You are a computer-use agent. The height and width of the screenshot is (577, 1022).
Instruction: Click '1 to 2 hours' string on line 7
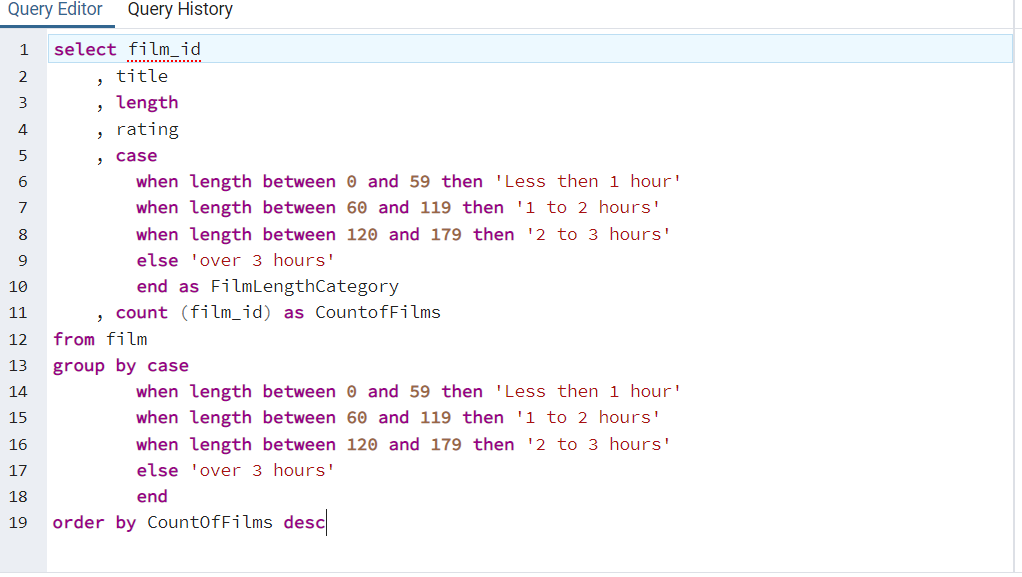[588, 207]
